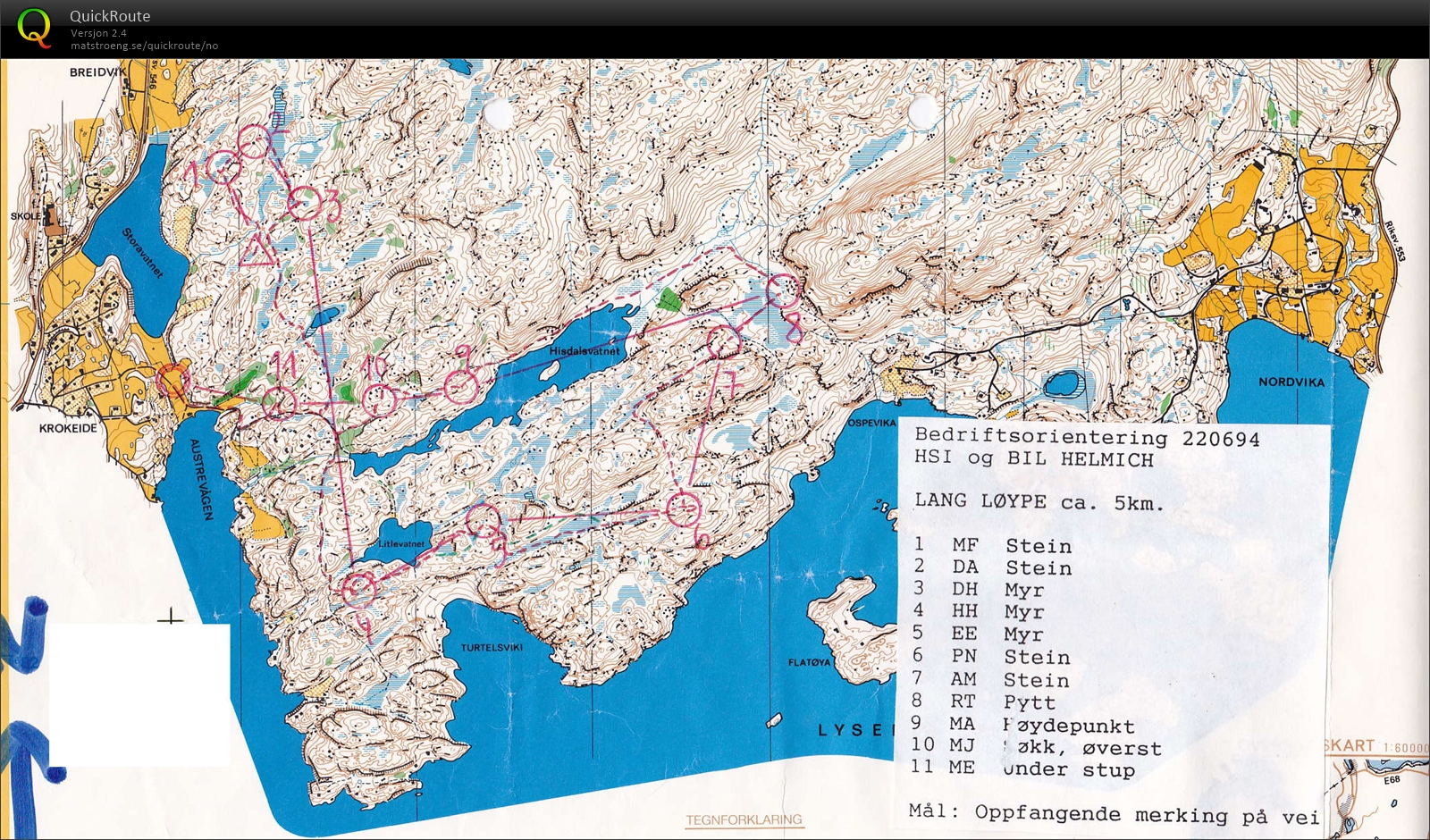Click the Storavatnet lake label
This screenshot has width=1430, height=840.
tap(143, 253)
